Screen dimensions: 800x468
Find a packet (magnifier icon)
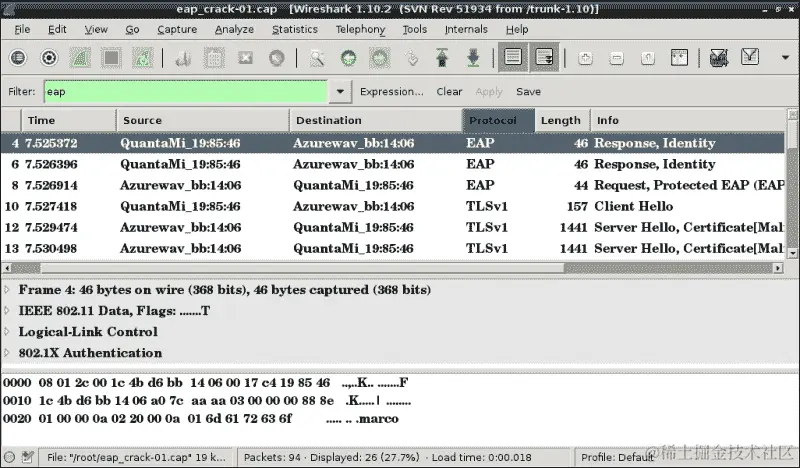pyautogui.click(x=317, y=58)
